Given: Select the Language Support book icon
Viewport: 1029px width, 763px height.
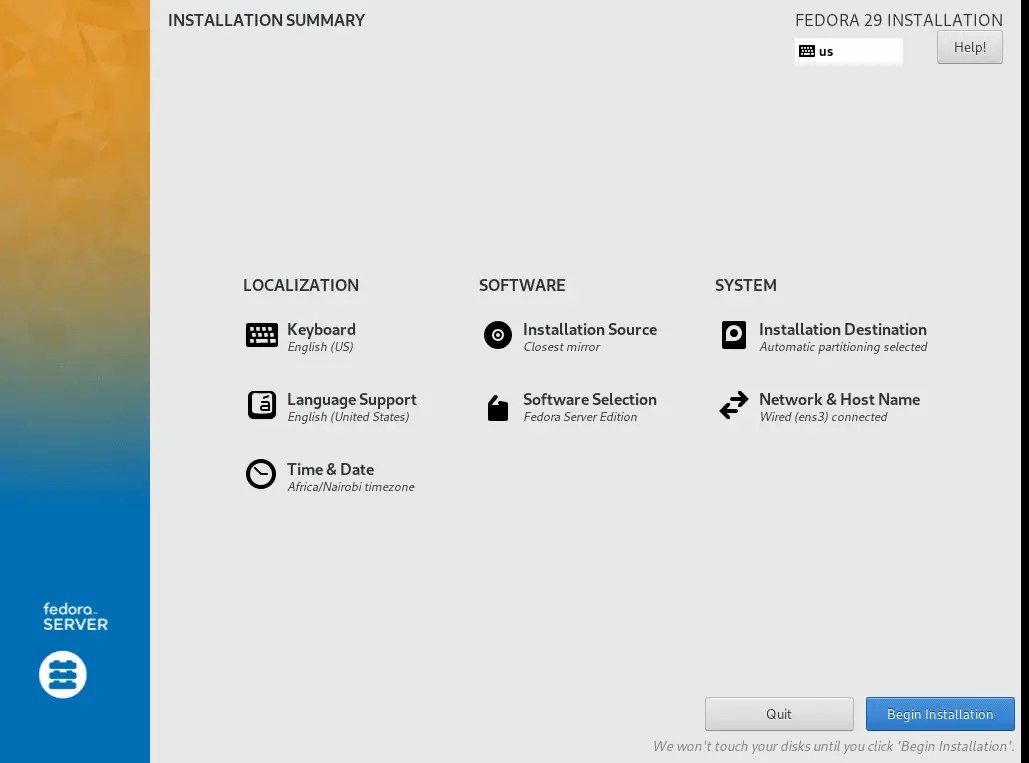Looking at the screenshot, I should point(261,405).
